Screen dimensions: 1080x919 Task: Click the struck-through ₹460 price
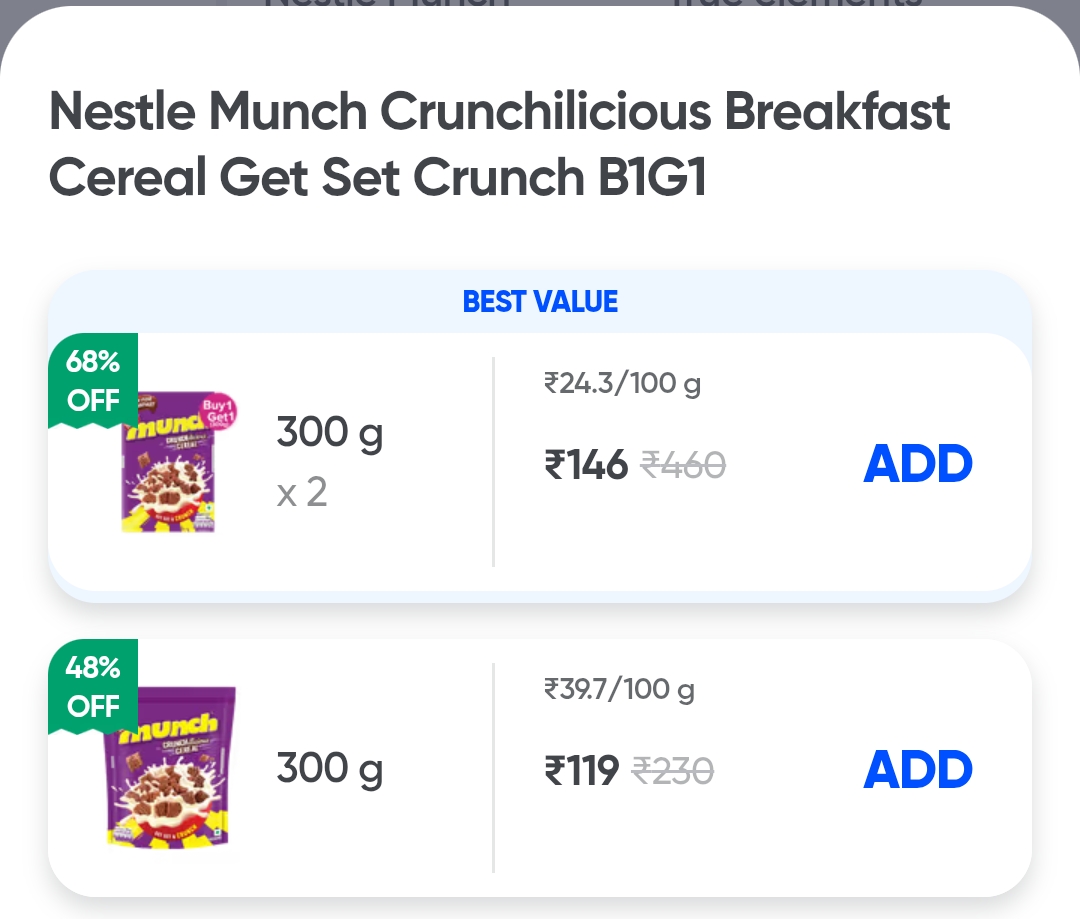(683, 465)
